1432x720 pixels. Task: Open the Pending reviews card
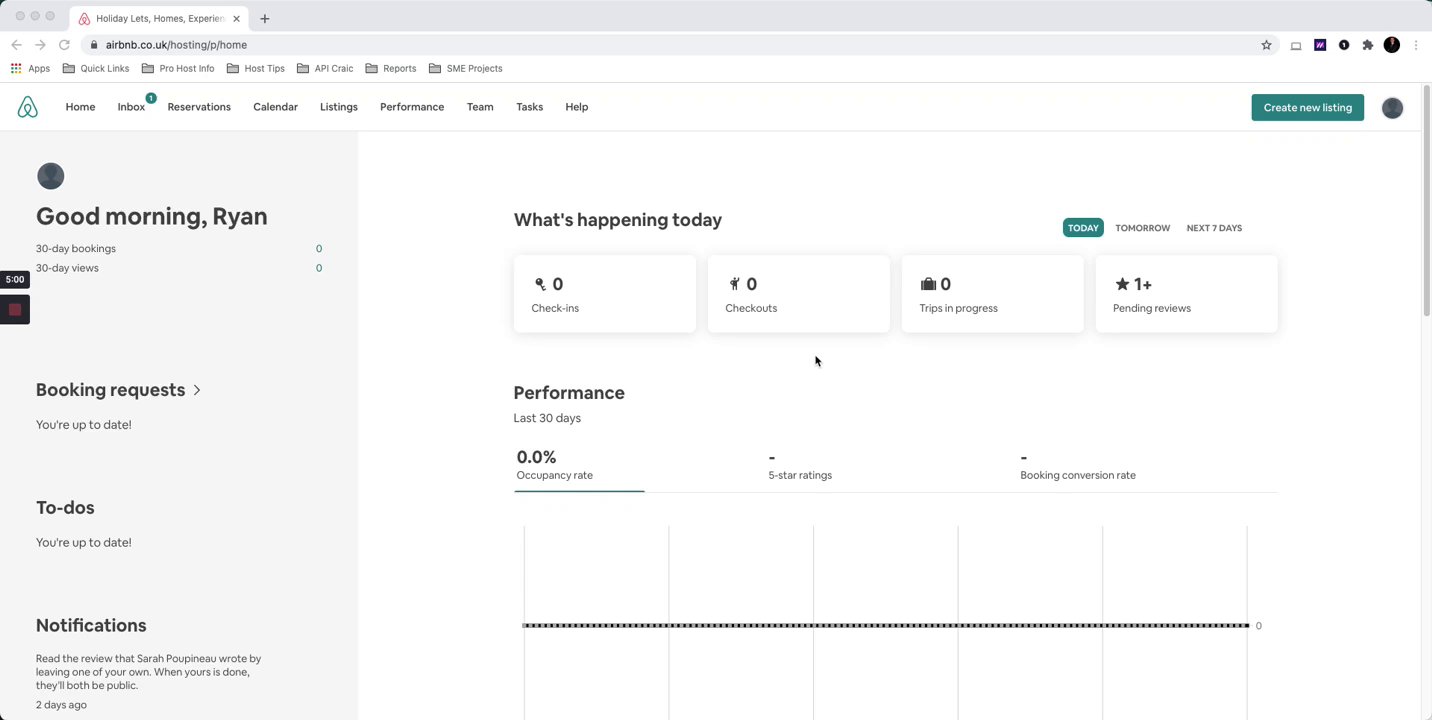(1186, 293)
